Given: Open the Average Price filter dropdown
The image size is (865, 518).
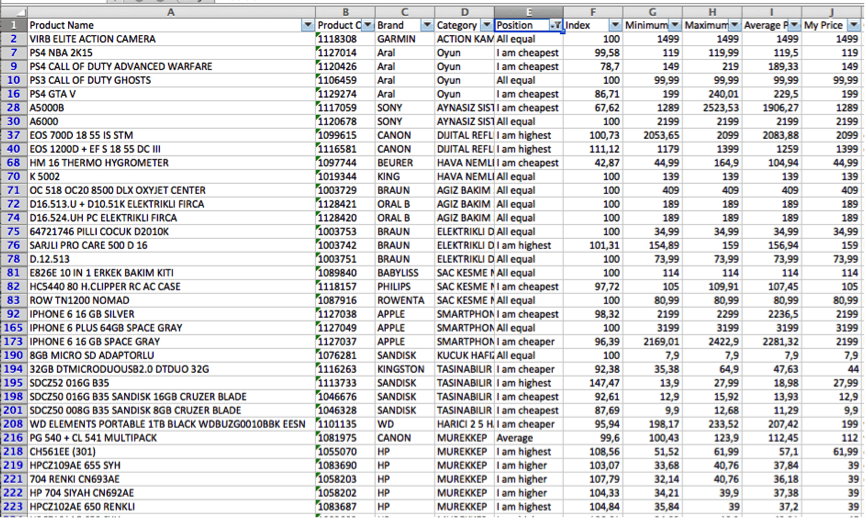Looking at the screenshot, I should point(795,25).
